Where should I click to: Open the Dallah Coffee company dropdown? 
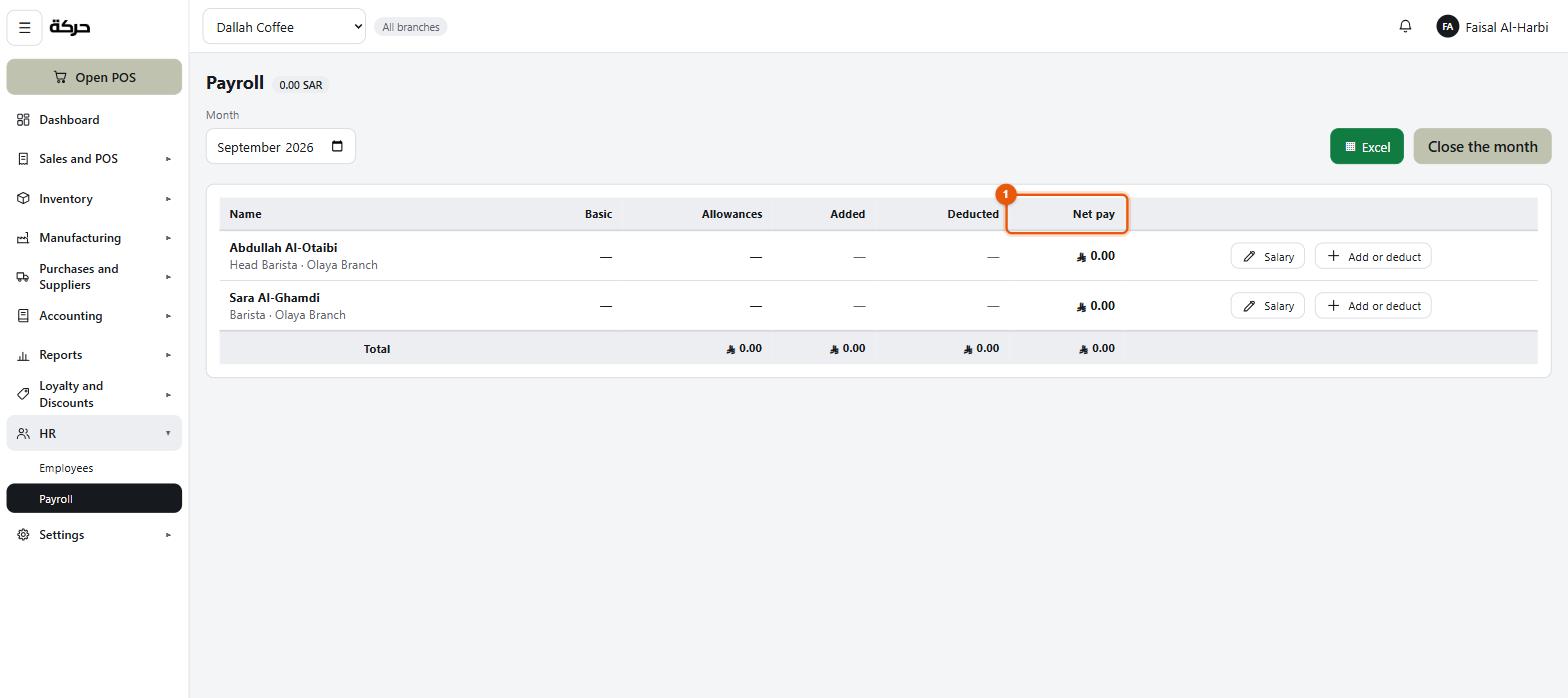point(284,27)
